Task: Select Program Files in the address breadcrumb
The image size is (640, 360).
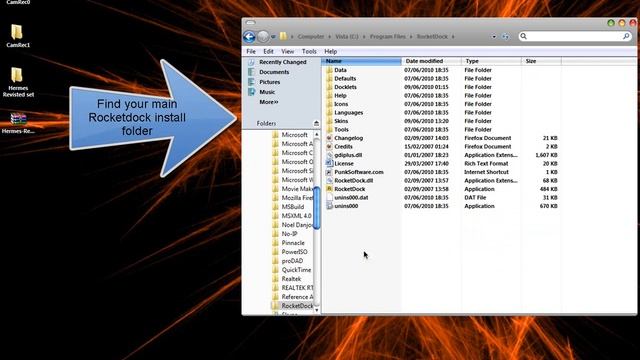Action: click(x=388, y=37)
